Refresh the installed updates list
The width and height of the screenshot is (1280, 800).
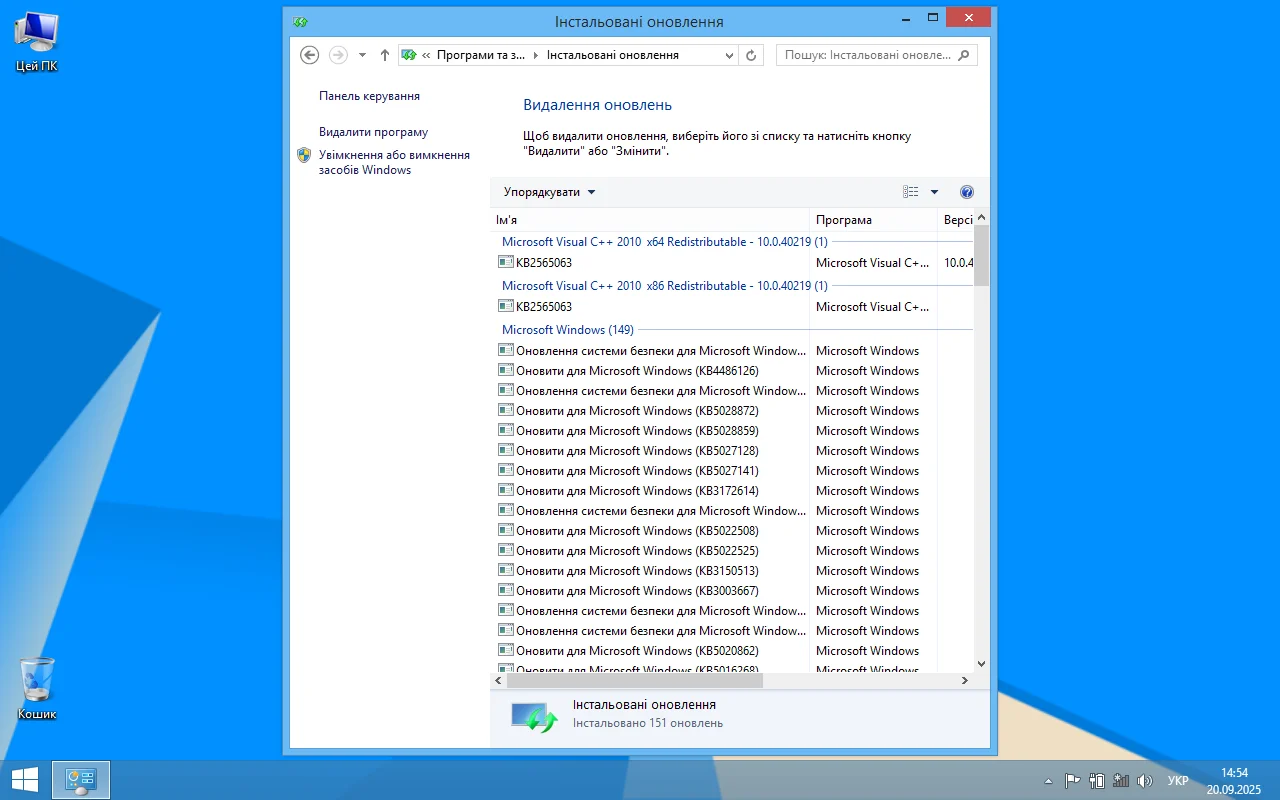(752, 55)
